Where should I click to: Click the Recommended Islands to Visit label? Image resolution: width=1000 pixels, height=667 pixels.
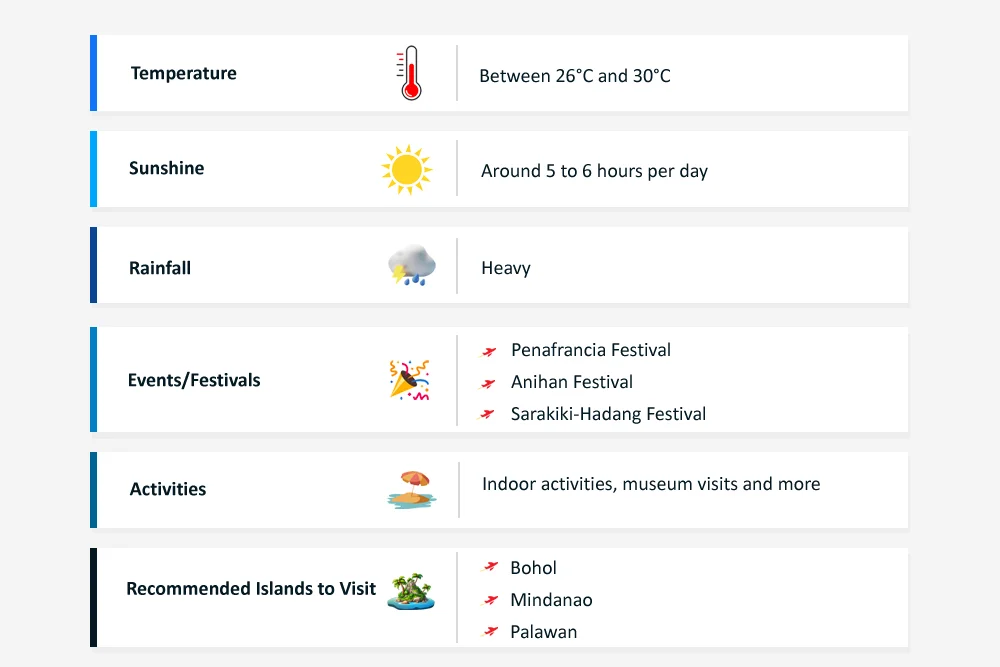click(x=251, y=589)
